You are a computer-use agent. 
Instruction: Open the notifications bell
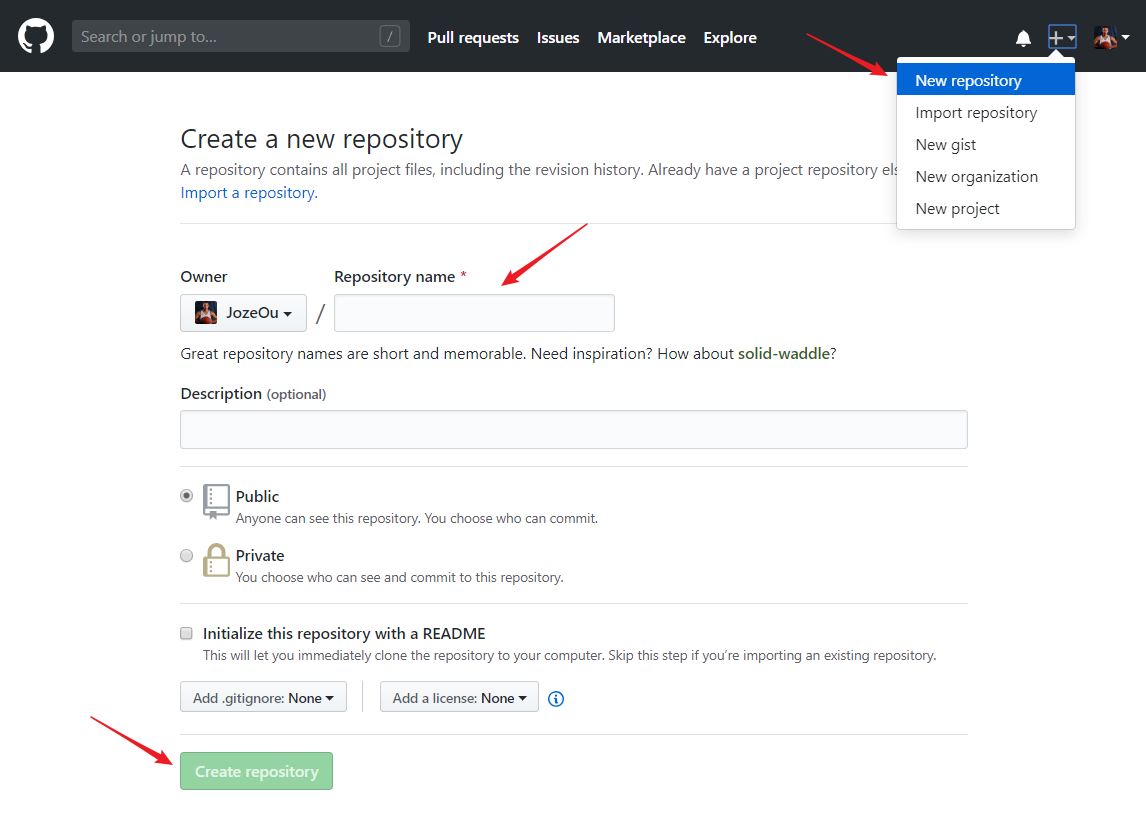click(x=1023, y=38)
